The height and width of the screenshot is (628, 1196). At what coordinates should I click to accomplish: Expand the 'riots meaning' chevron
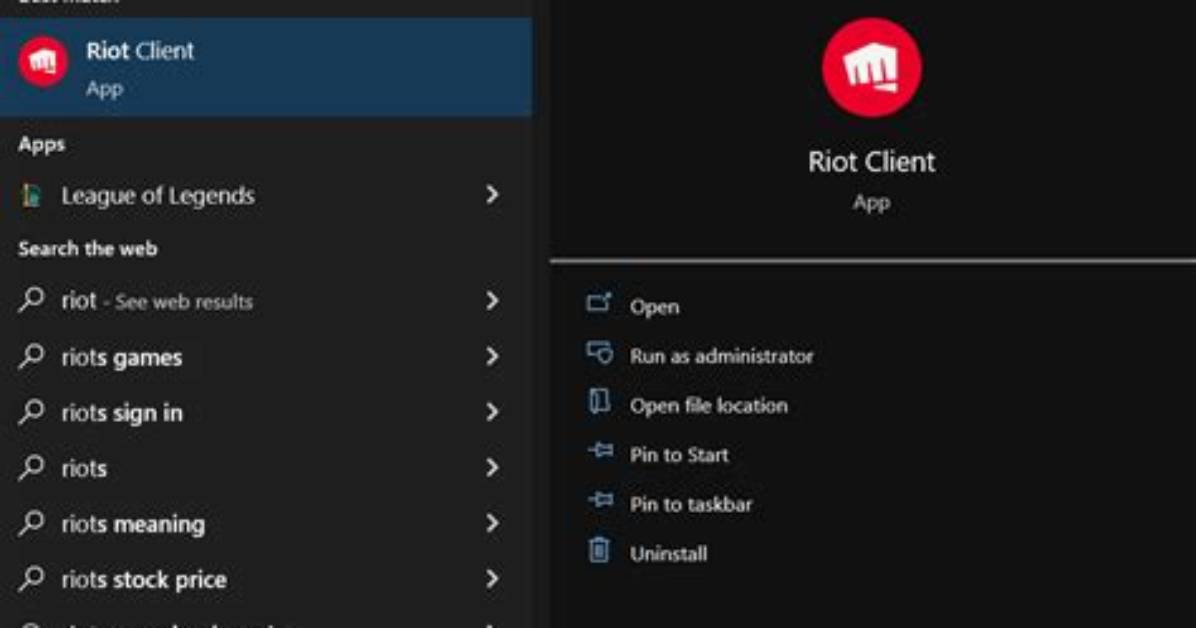click(493, 523)
